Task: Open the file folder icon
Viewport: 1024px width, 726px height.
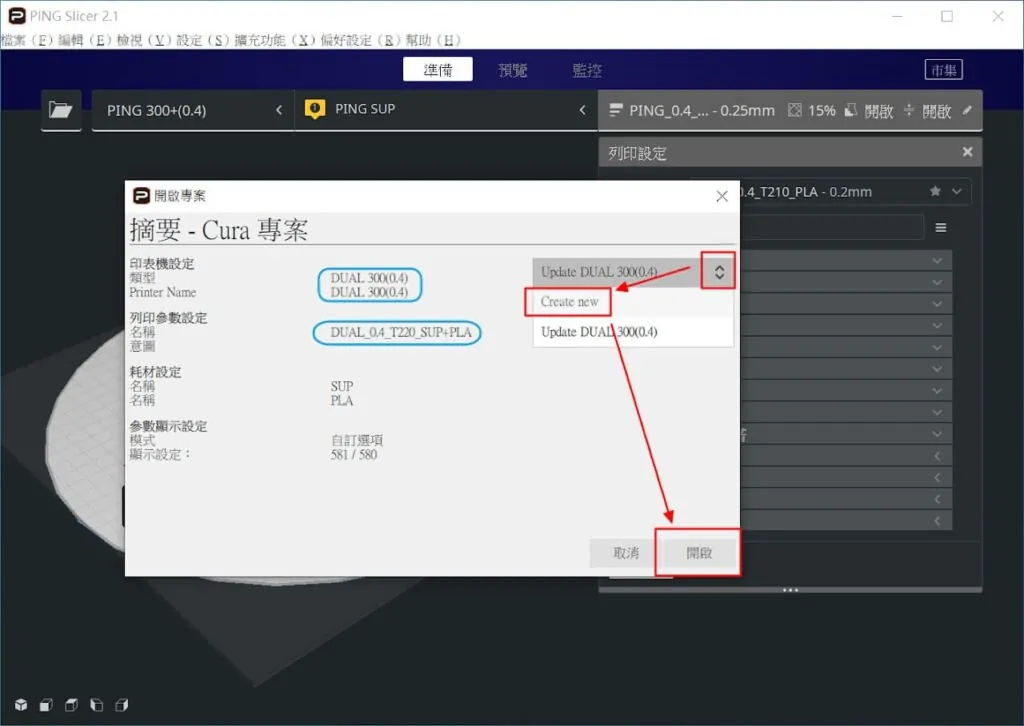Action: pyautogui.click(x=61, y=110)
